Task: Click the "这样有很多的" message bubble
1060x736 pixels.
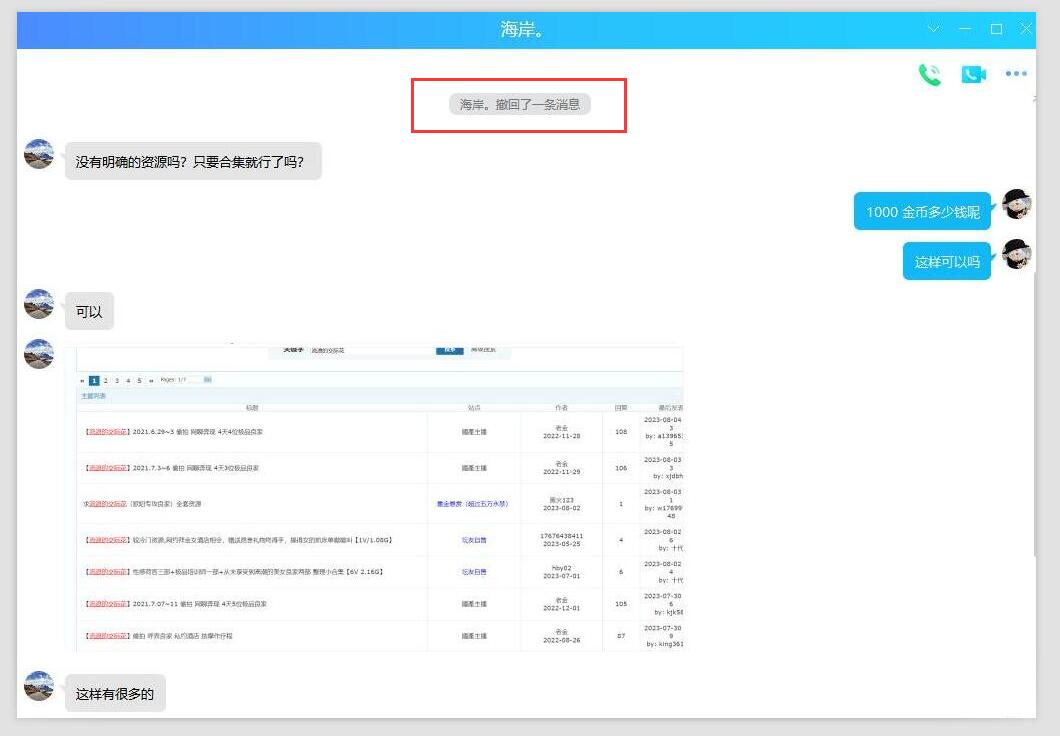Action: tap(115, 693)
